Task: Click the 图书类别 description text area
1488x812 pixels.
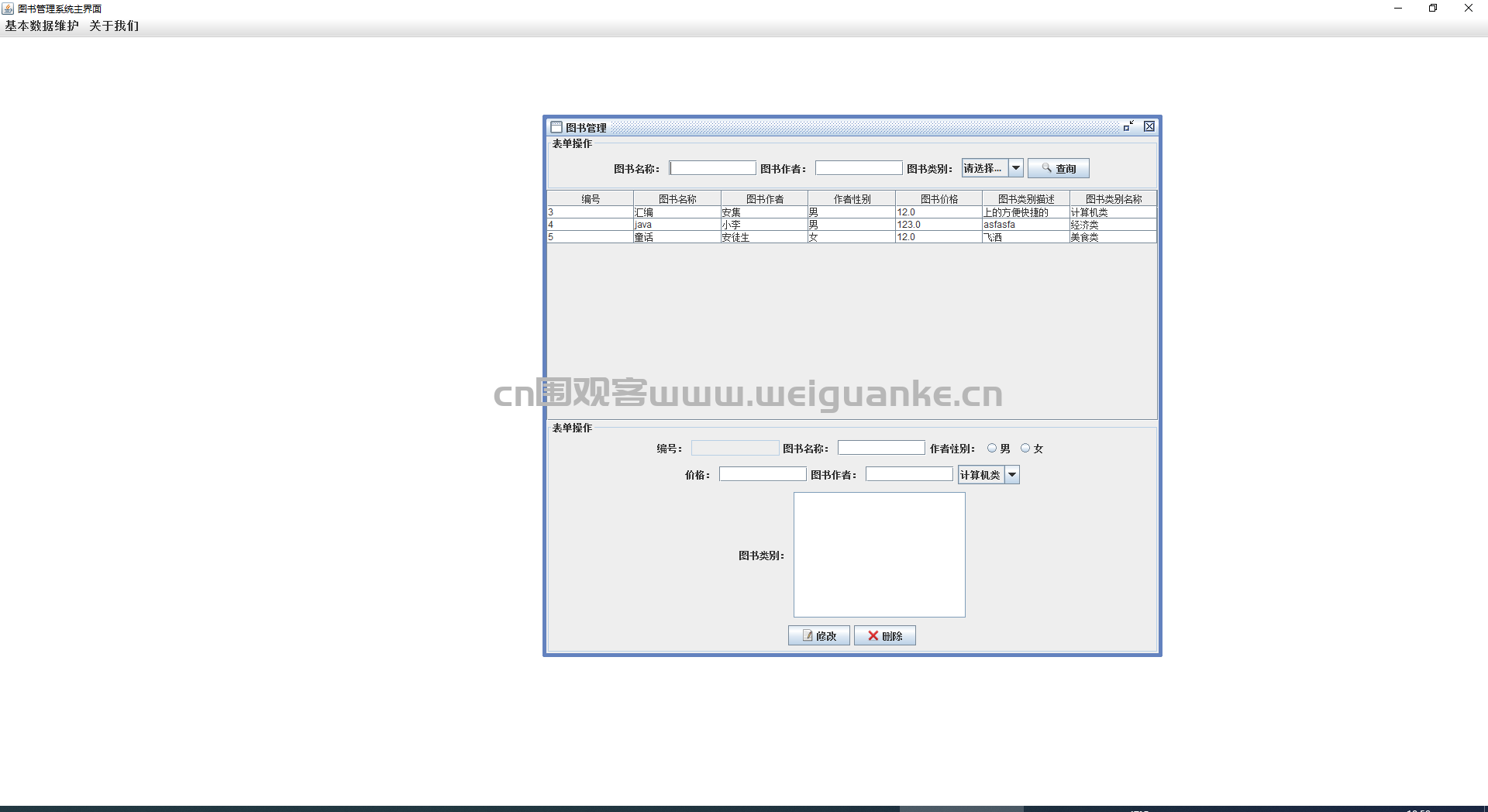Action: [x=880, y=555]
